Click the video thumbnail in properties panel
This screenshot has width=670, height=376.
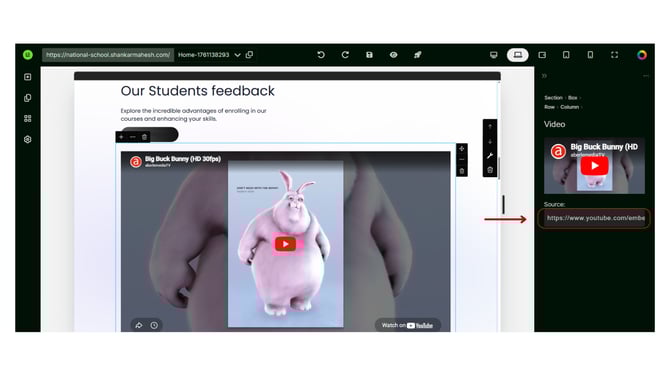click(594, 166)
